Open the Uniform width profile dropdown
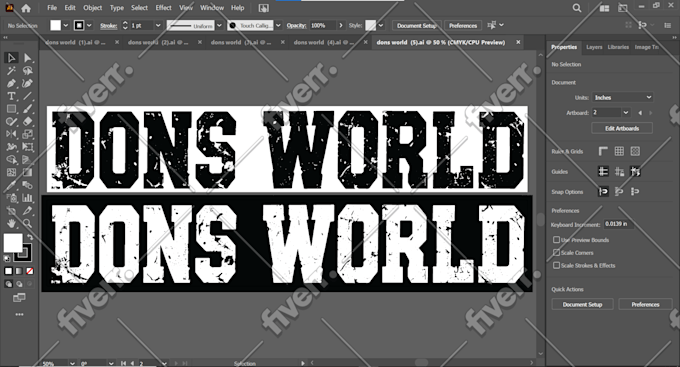 pyautogui.click(x=219, y=26)
